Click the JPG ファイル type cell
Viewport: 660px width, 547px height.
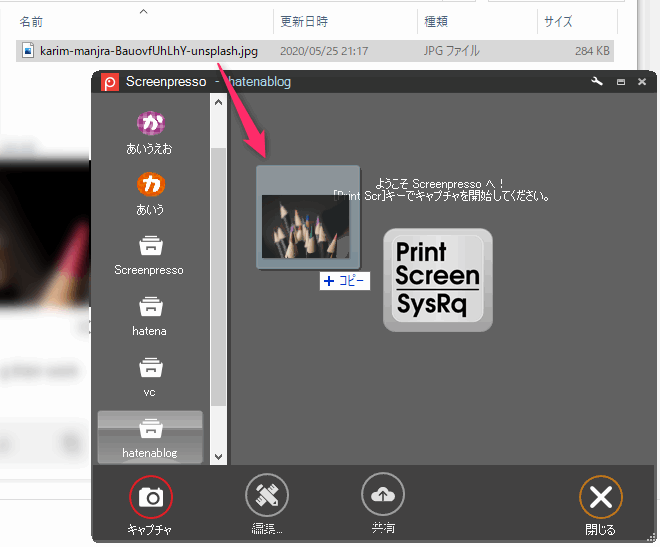tap(452, 51)
